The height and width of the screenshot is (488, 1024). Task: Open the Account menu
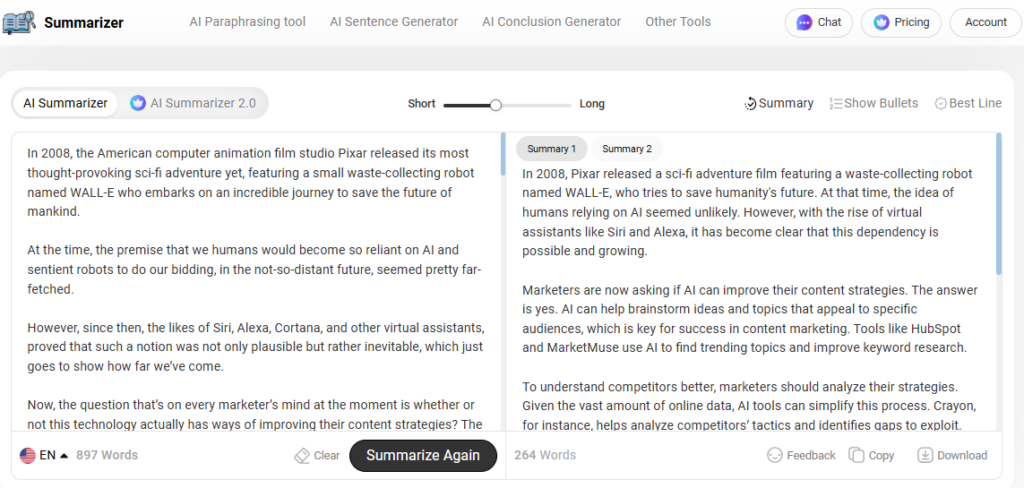pos(985,22)
